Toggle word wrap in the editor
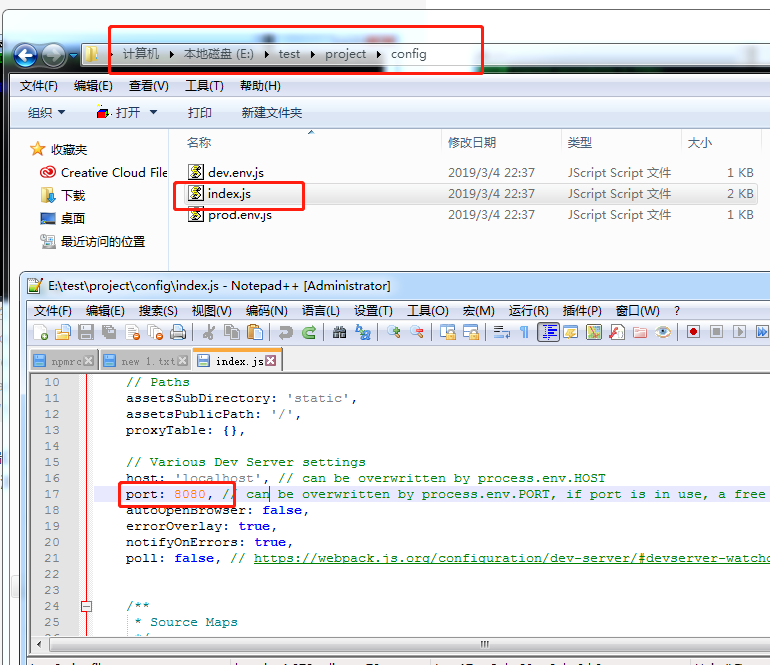 pyautogui.click(x=501, y=332)
